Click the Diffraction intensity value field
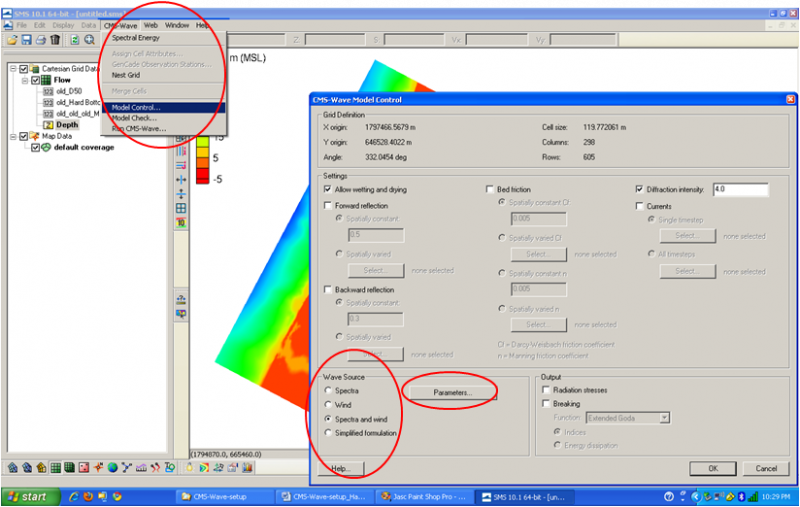Screen dimensions: 800x507 [x=740, y=189]
